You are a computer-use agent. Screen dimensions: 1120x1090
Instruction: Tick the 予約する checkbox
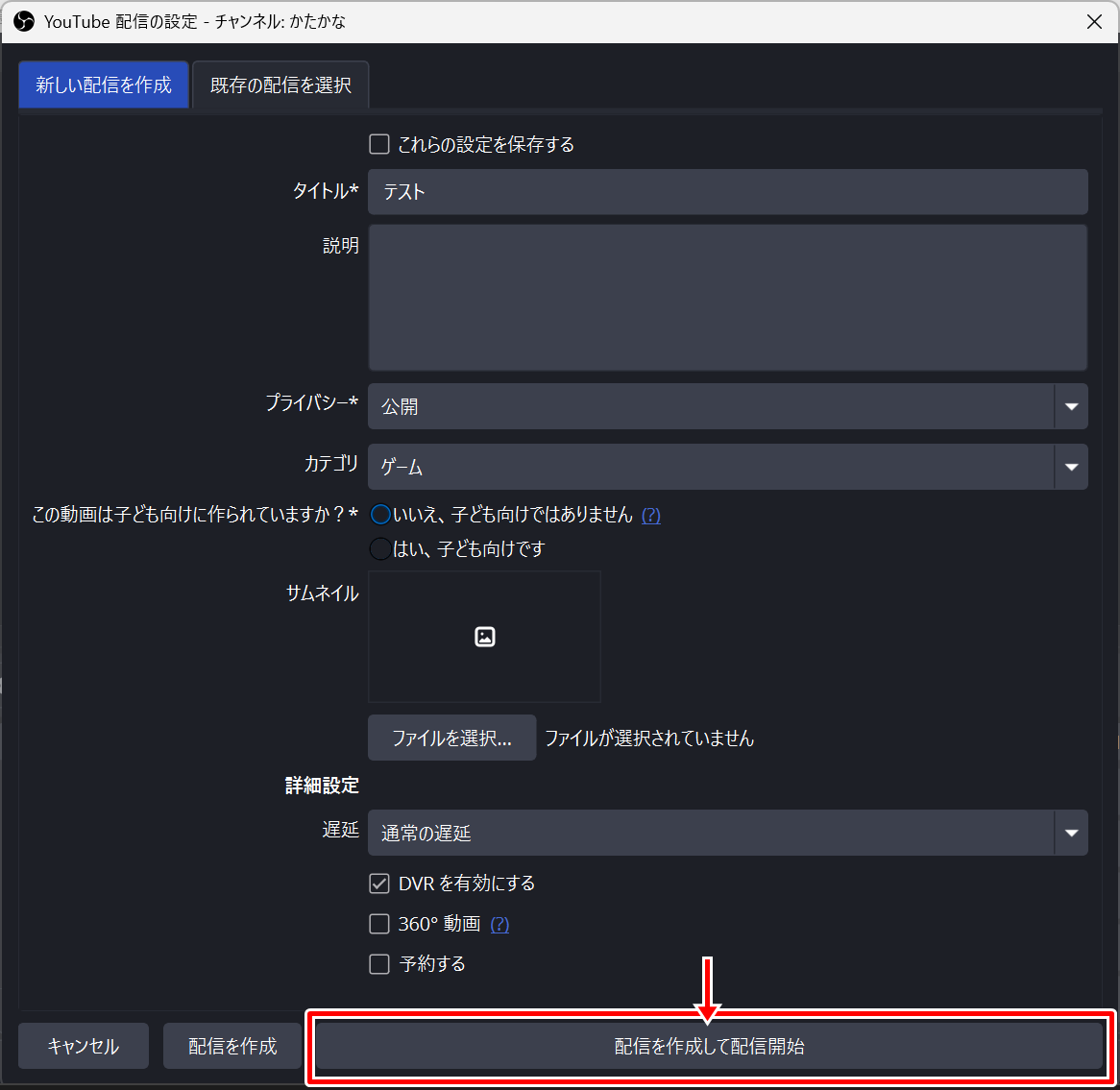(379, 964)
